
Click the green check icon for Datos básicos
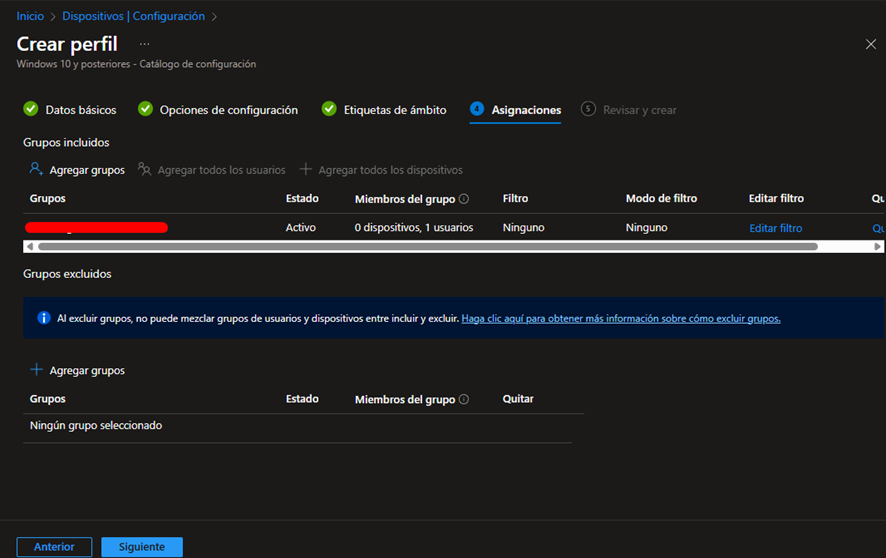point(30,109)
